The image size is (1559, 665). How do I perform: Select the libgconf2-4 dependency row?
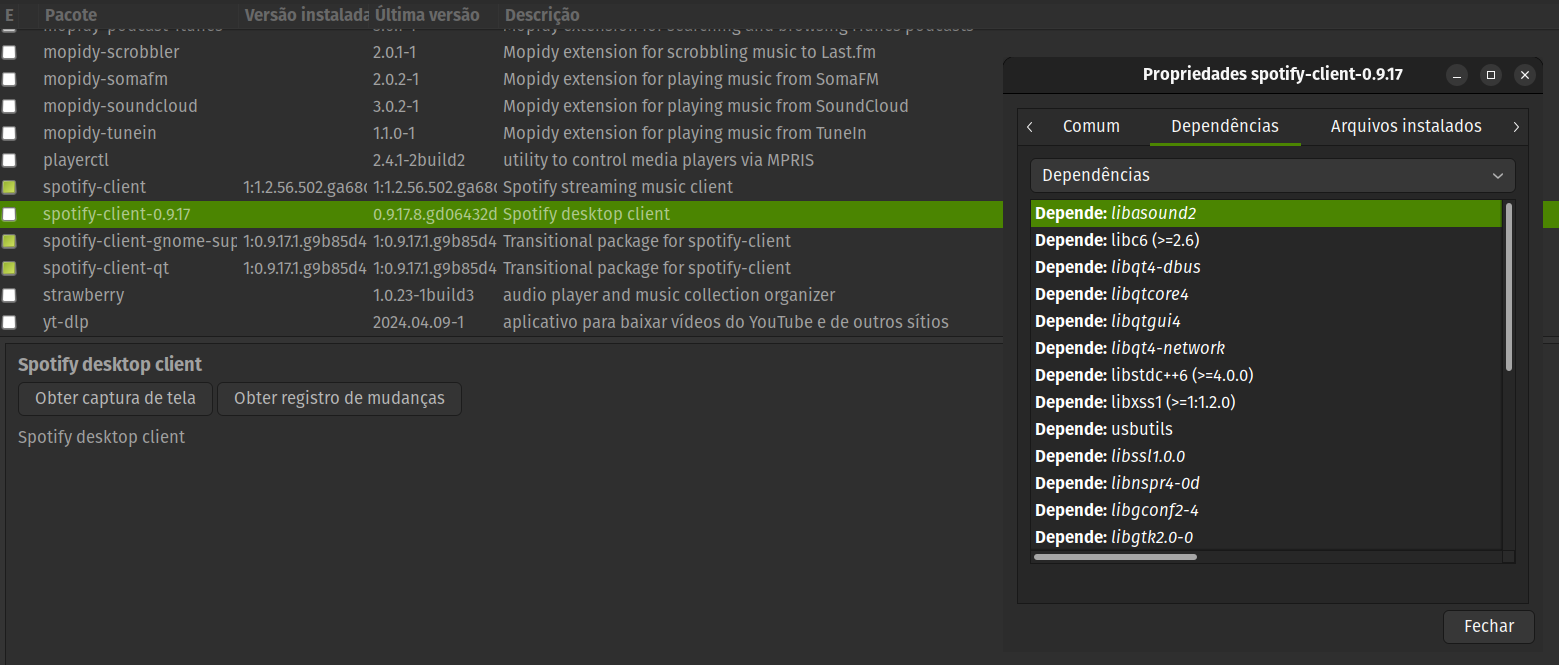1266,511
